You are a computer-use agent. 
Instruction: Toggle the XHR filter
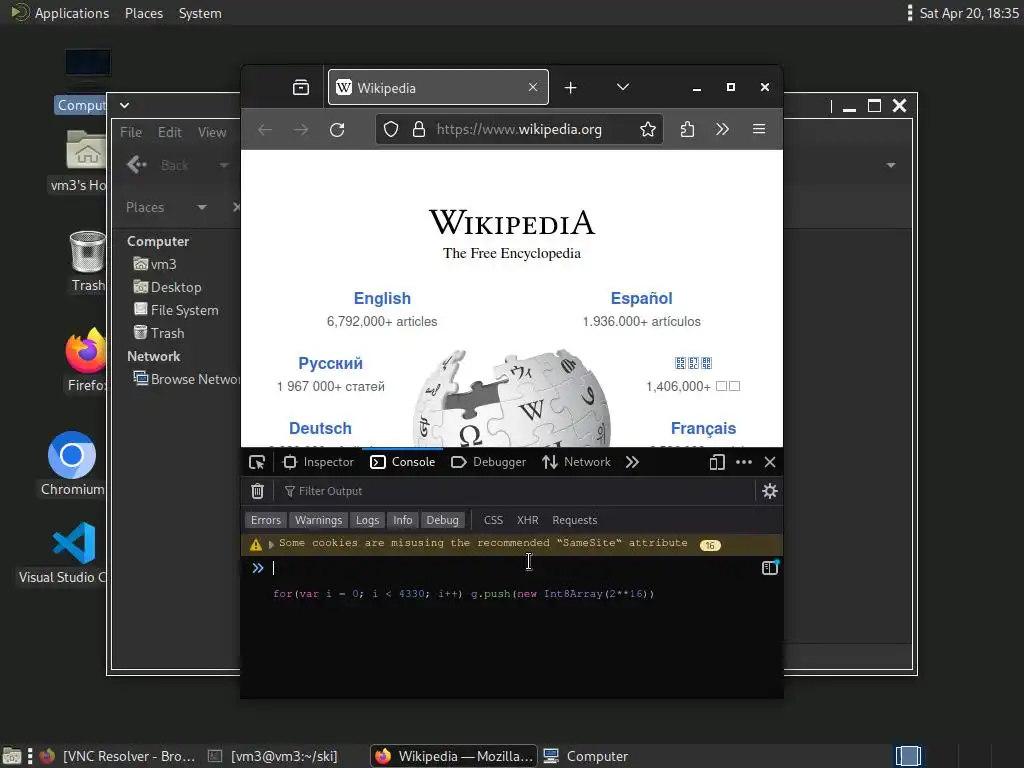pyautogui.click(x=528, y=520)
